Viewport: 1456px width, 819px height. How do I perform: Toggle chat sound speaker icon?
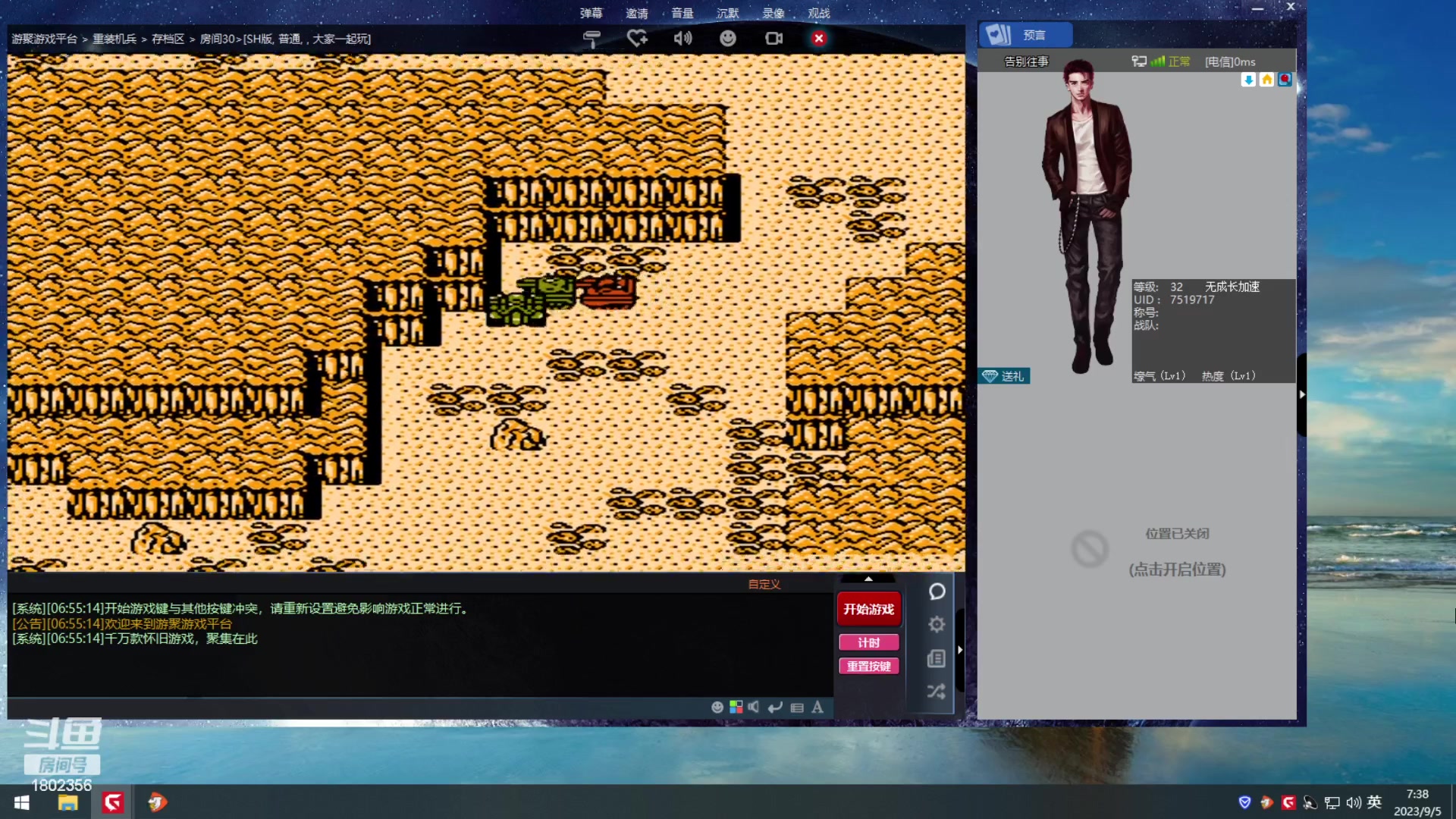(754, 708)
